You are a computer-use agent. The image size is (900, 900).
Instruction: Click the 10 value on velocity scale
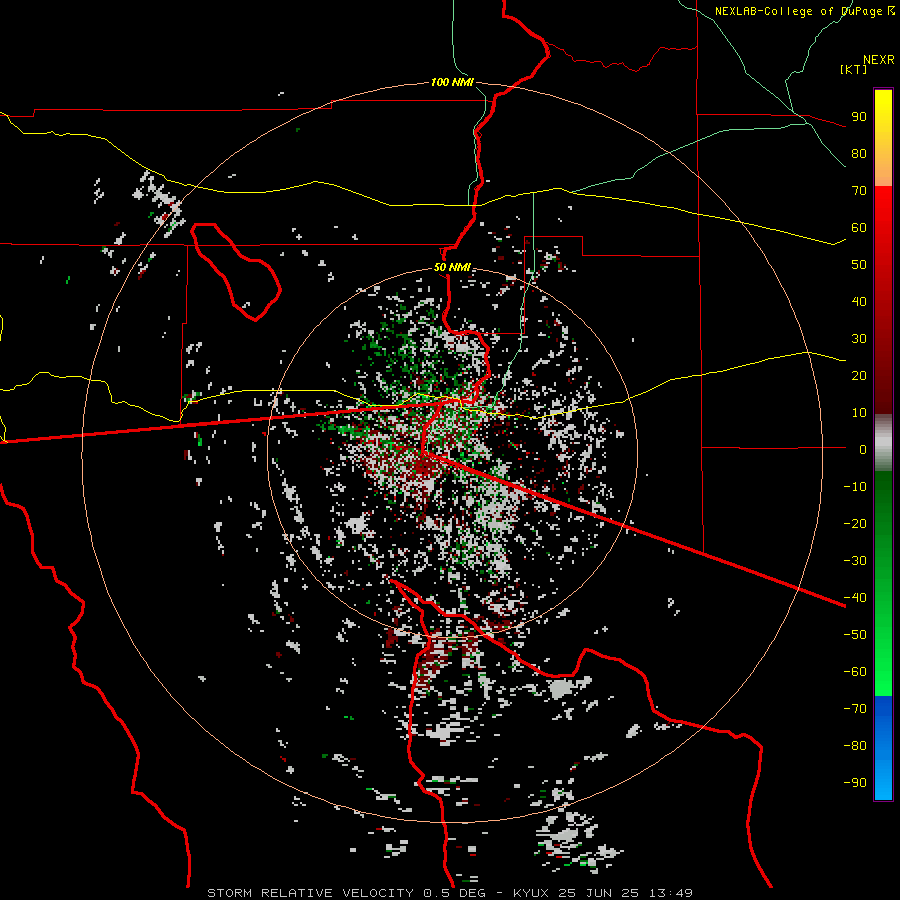pos(859,413)
